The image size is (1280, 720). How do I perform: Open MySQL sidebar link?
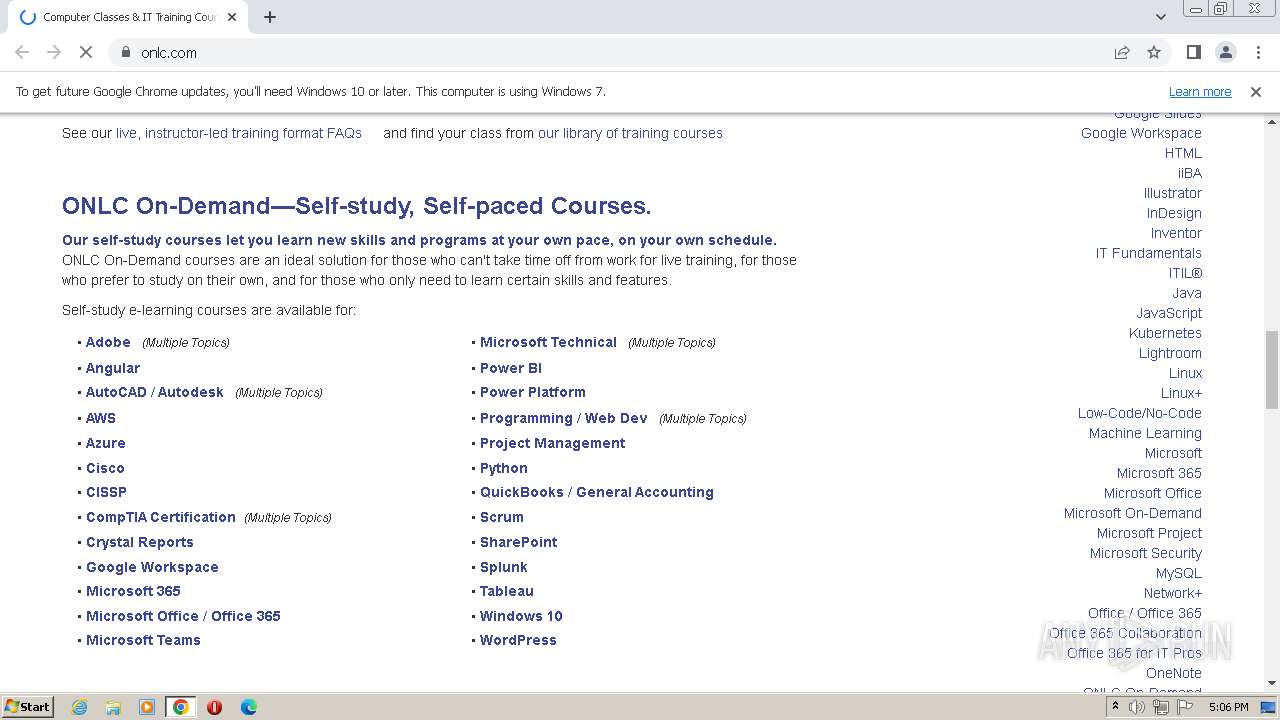1179,573
